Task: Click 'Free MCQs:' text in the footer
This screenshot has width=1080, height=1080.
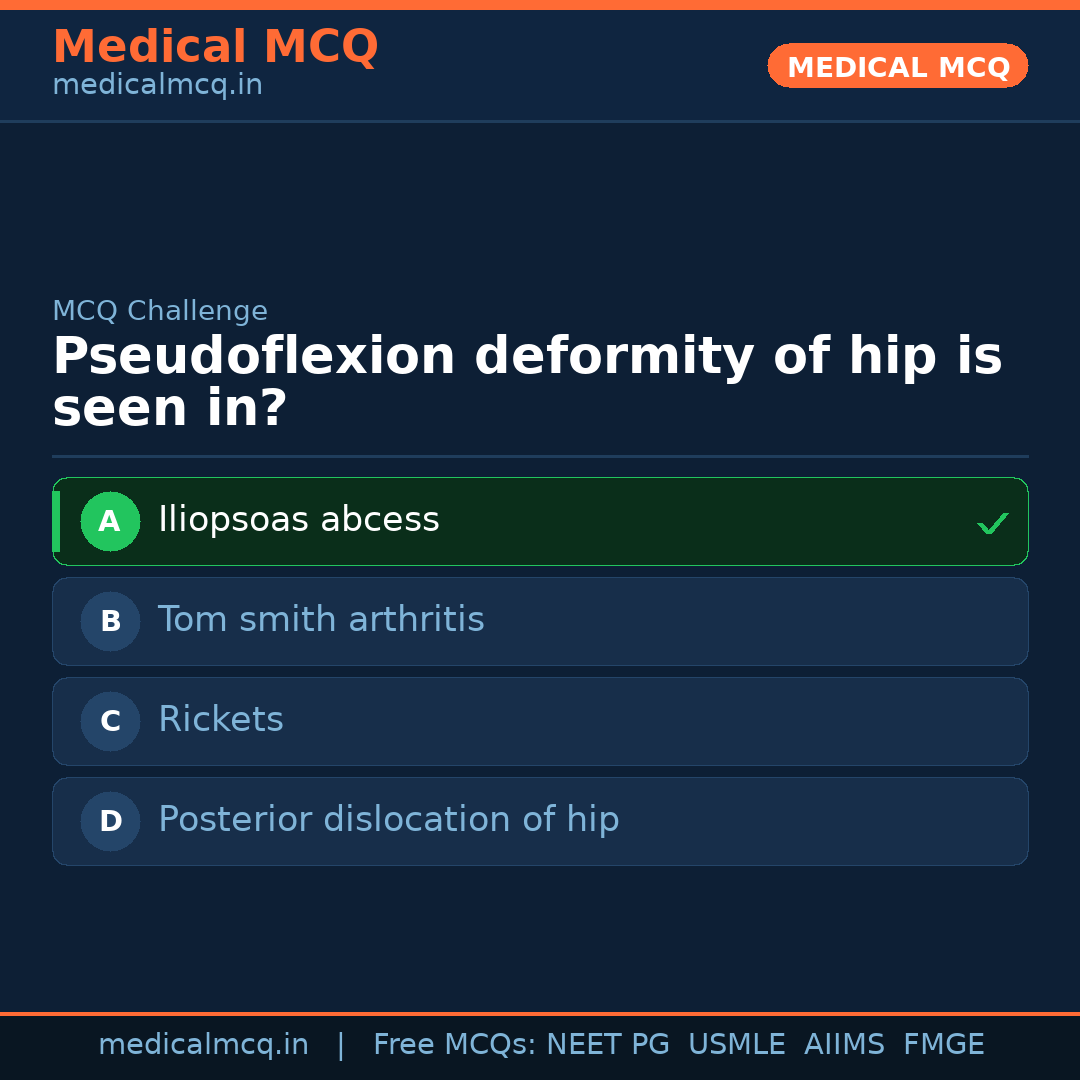Action: (454, 1045)
